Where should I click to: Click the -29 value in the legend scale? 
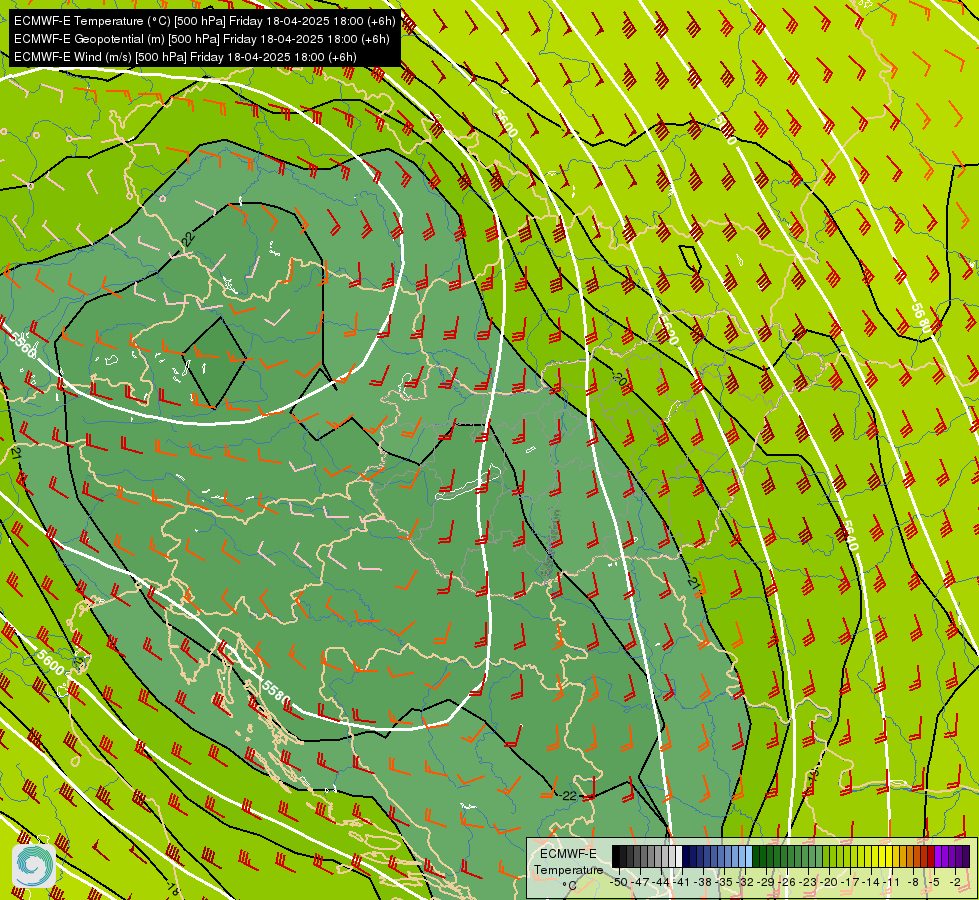(x=765, y=882)
